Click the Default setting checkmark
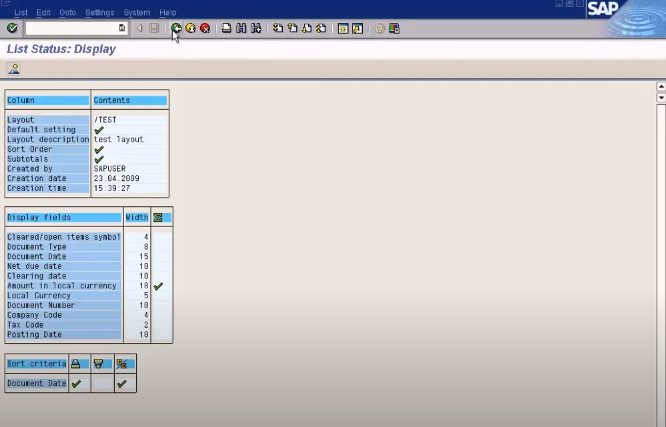This screenshot has height=427, width=666. pos(99,130)
